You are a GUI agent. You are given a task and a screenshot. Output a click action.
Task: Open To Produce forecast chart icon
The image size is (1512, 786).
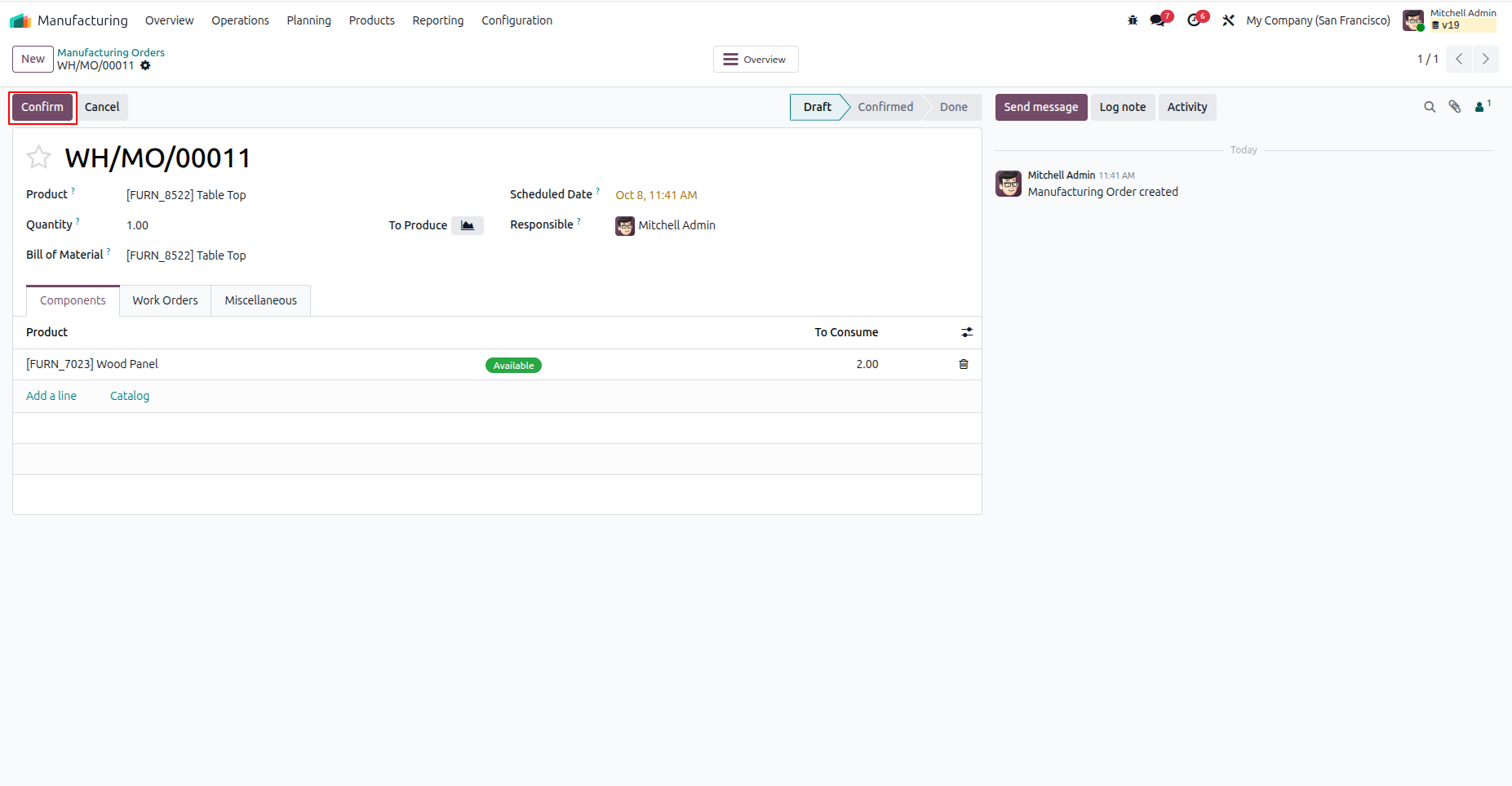[x=468, y=225]
